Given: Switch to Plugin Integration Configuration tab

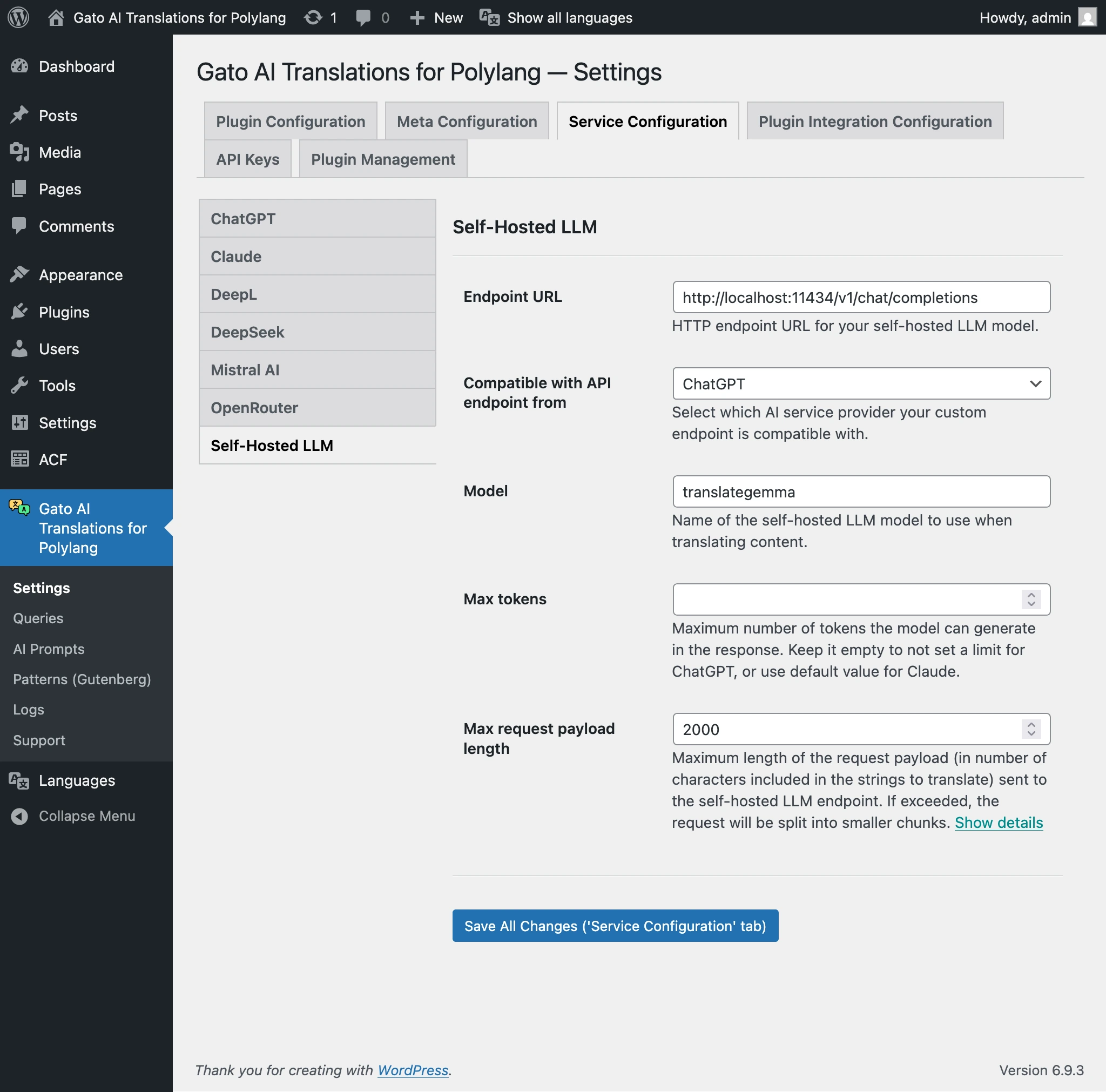Looking at the screenshot, I should (x=874, y=121).
